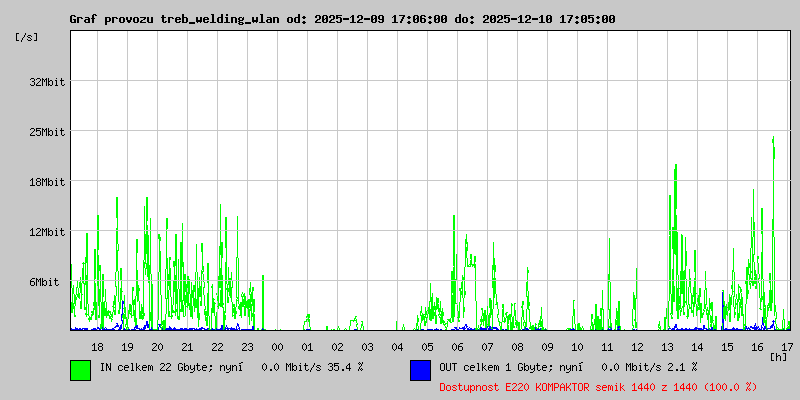
Task: Click the '19' hour label on x-axis
Action: pos(128,347)
